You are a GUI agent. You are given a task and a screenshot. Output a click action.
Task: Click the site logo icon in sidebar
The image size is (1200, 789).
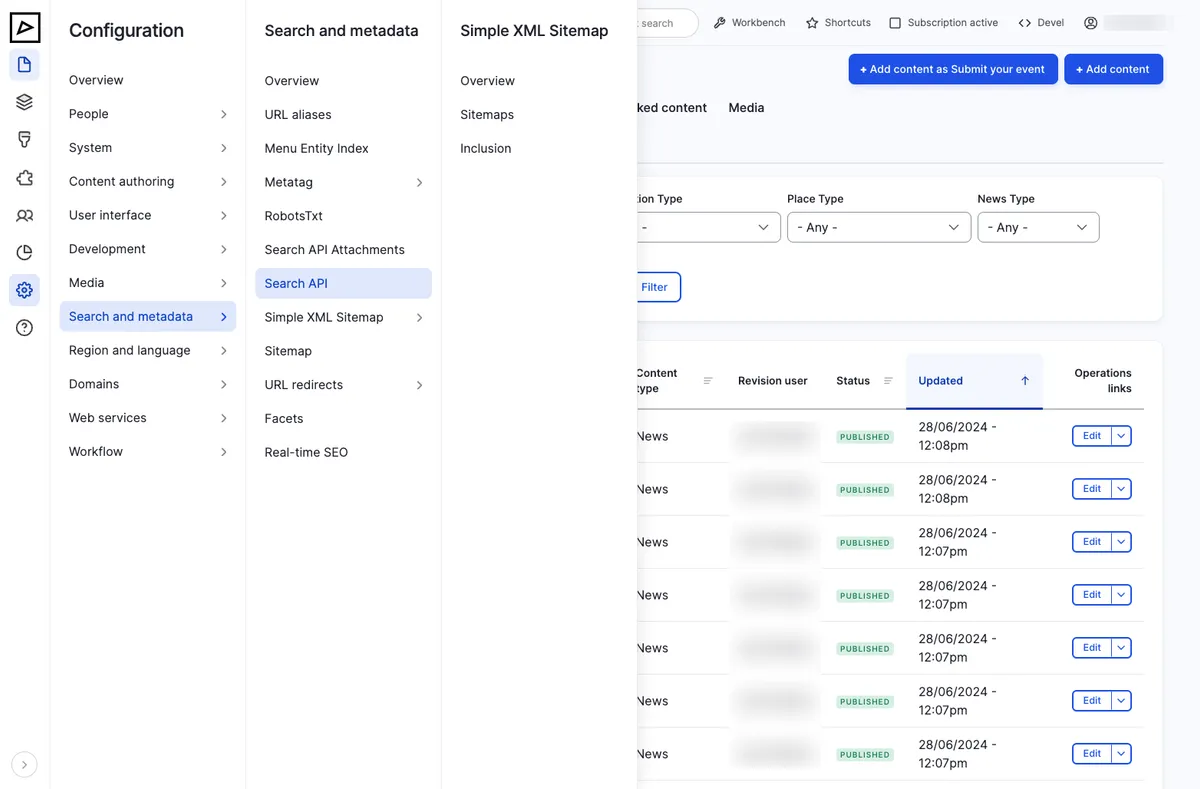(25, 27)
